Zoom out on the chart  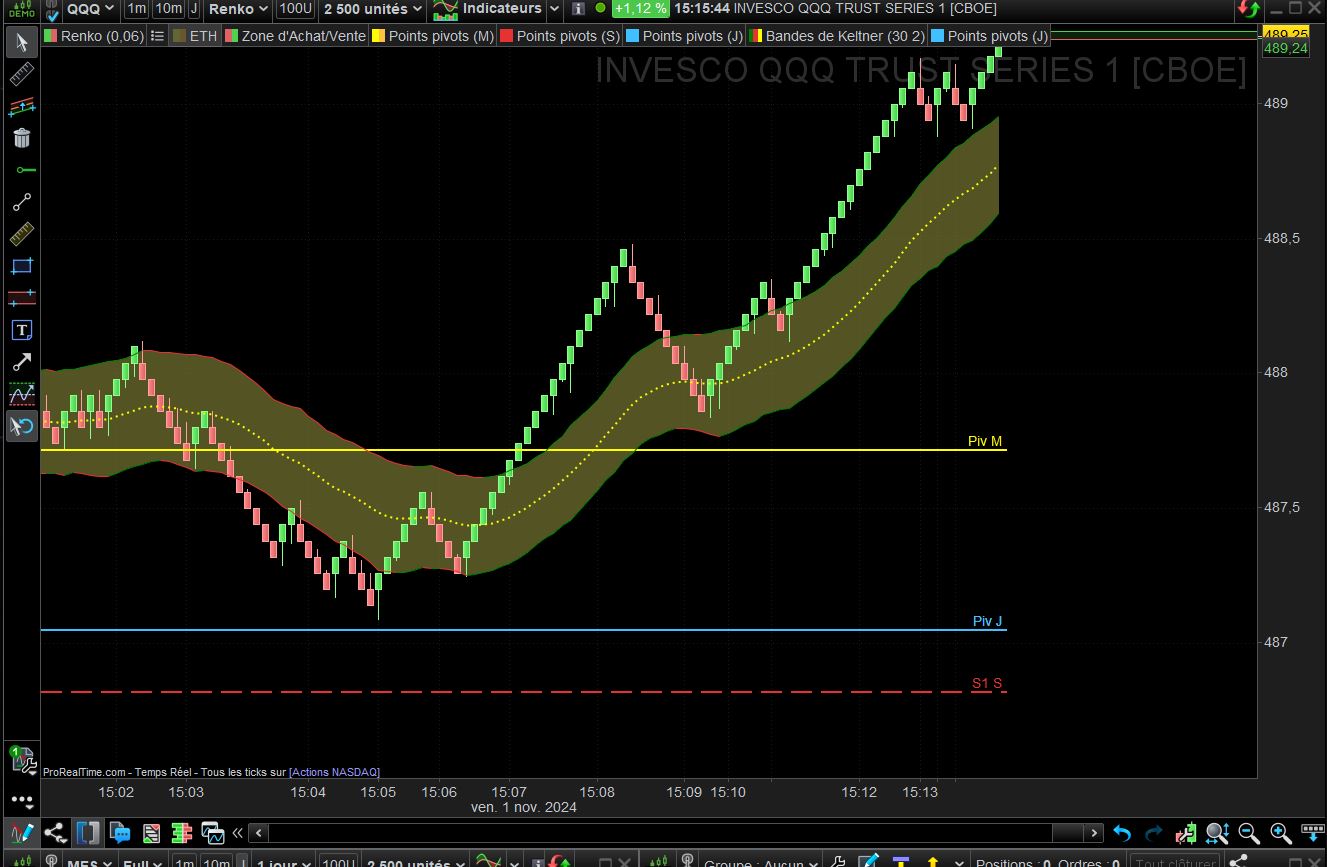(1249, 833)
